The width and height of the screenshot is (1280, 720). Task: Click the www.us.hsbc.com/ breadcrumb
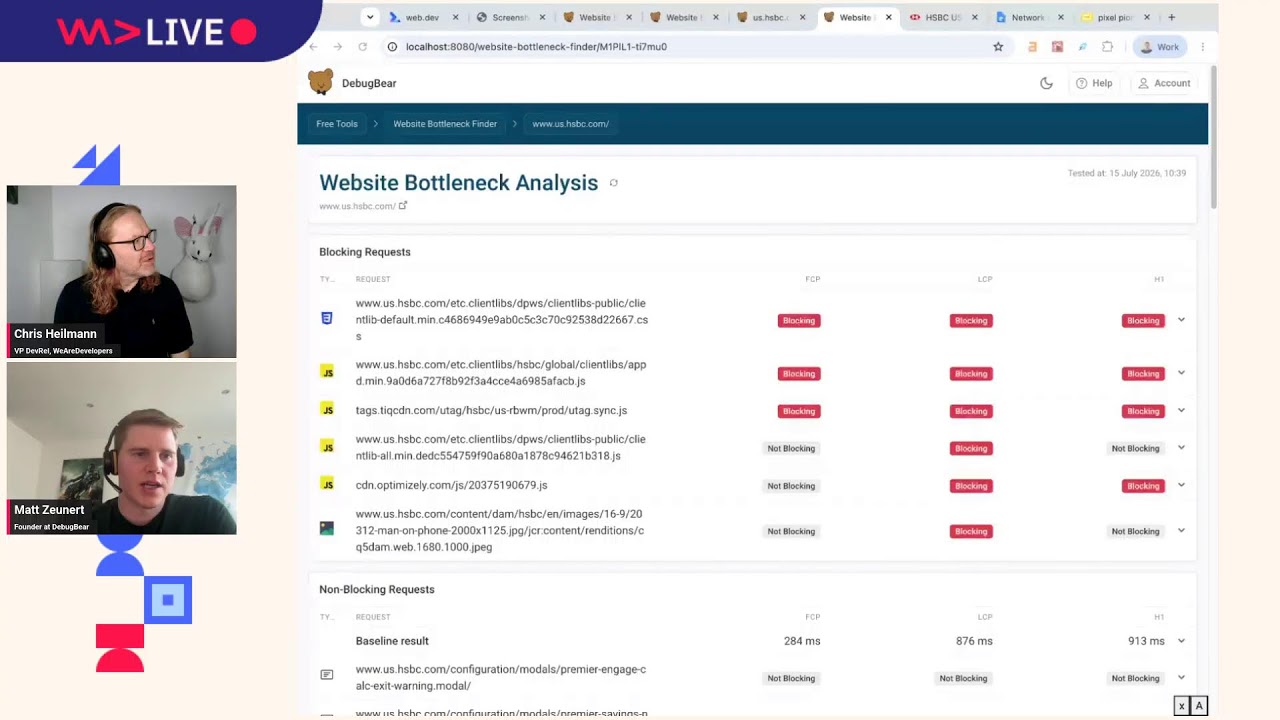571,124
